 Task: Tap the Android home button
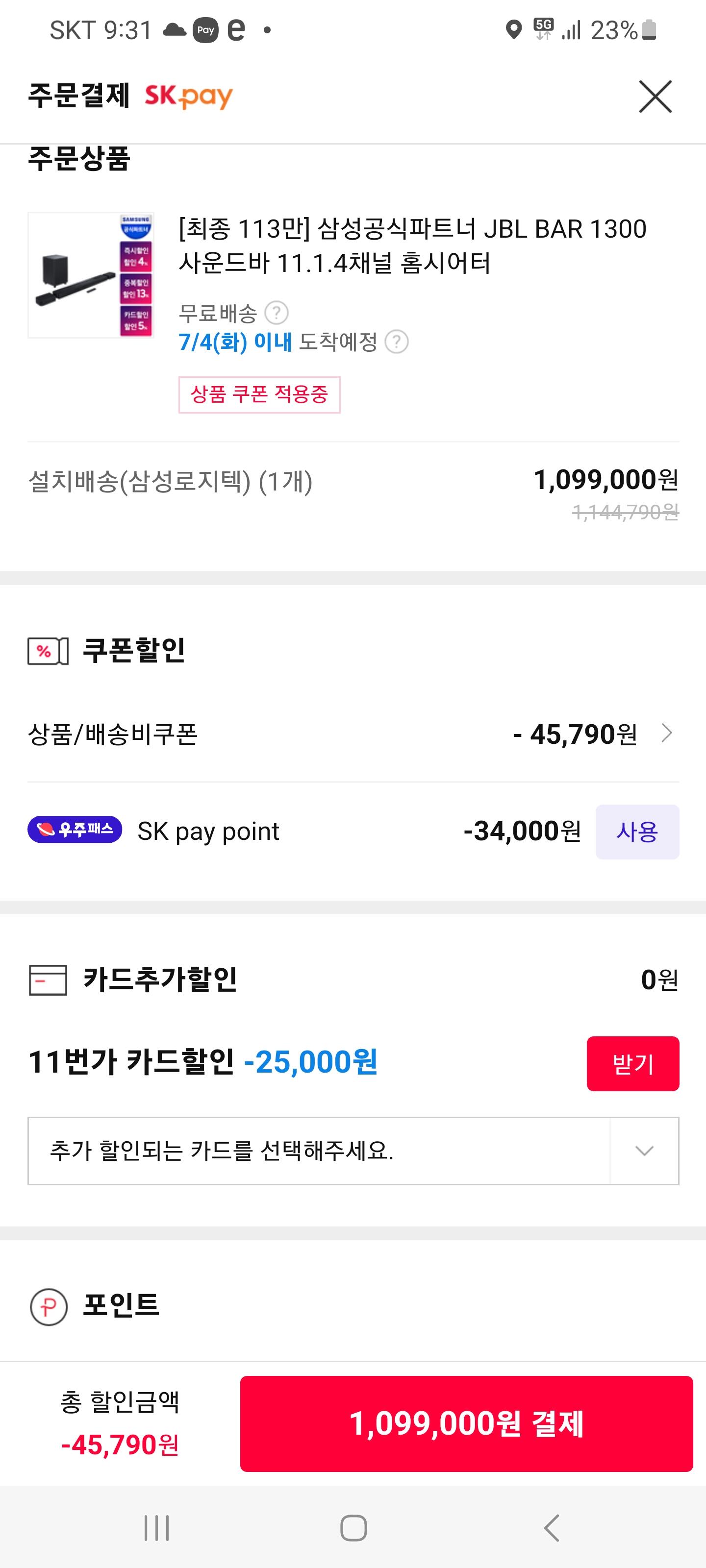[x=353, y=1528]
